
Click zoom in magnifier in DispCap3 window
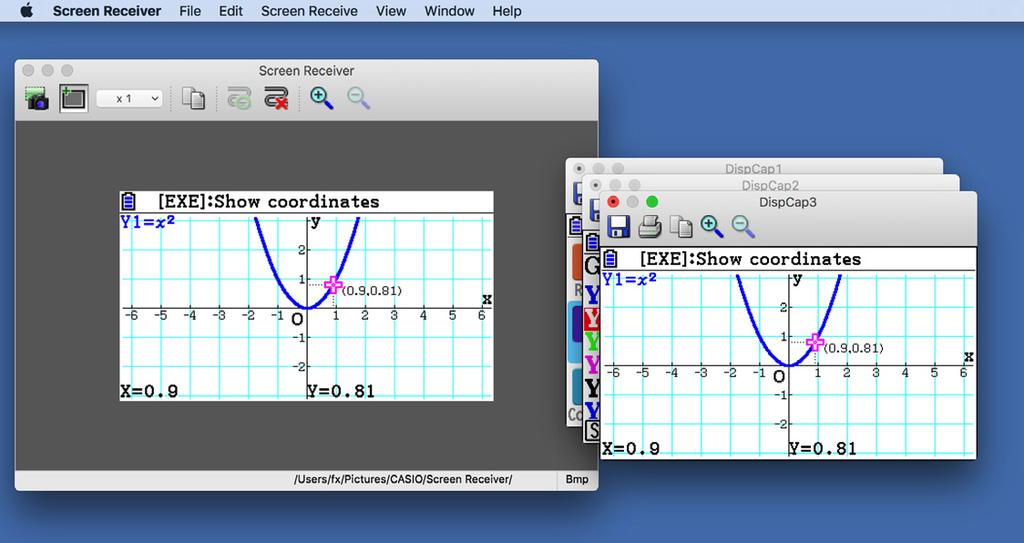(712, 227)
